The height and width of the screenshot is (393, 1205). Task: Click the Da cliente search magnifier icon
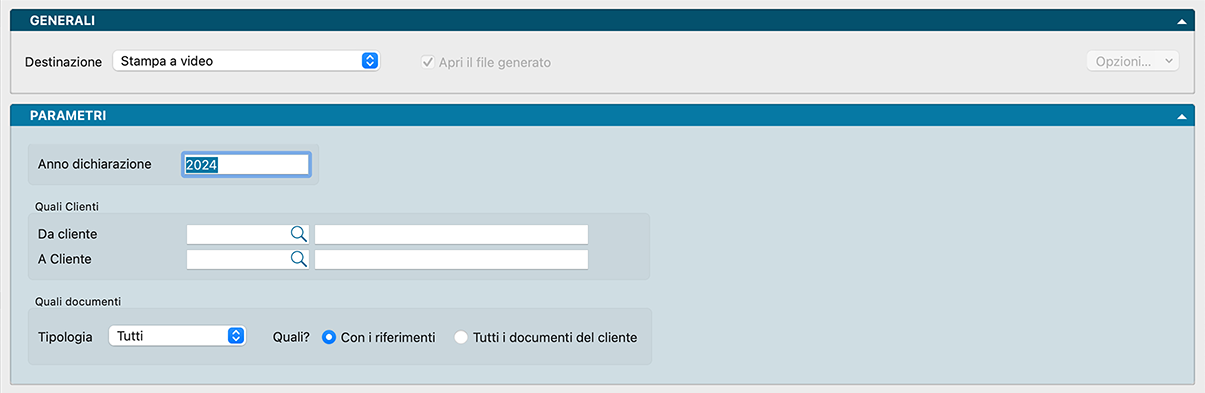298,233
